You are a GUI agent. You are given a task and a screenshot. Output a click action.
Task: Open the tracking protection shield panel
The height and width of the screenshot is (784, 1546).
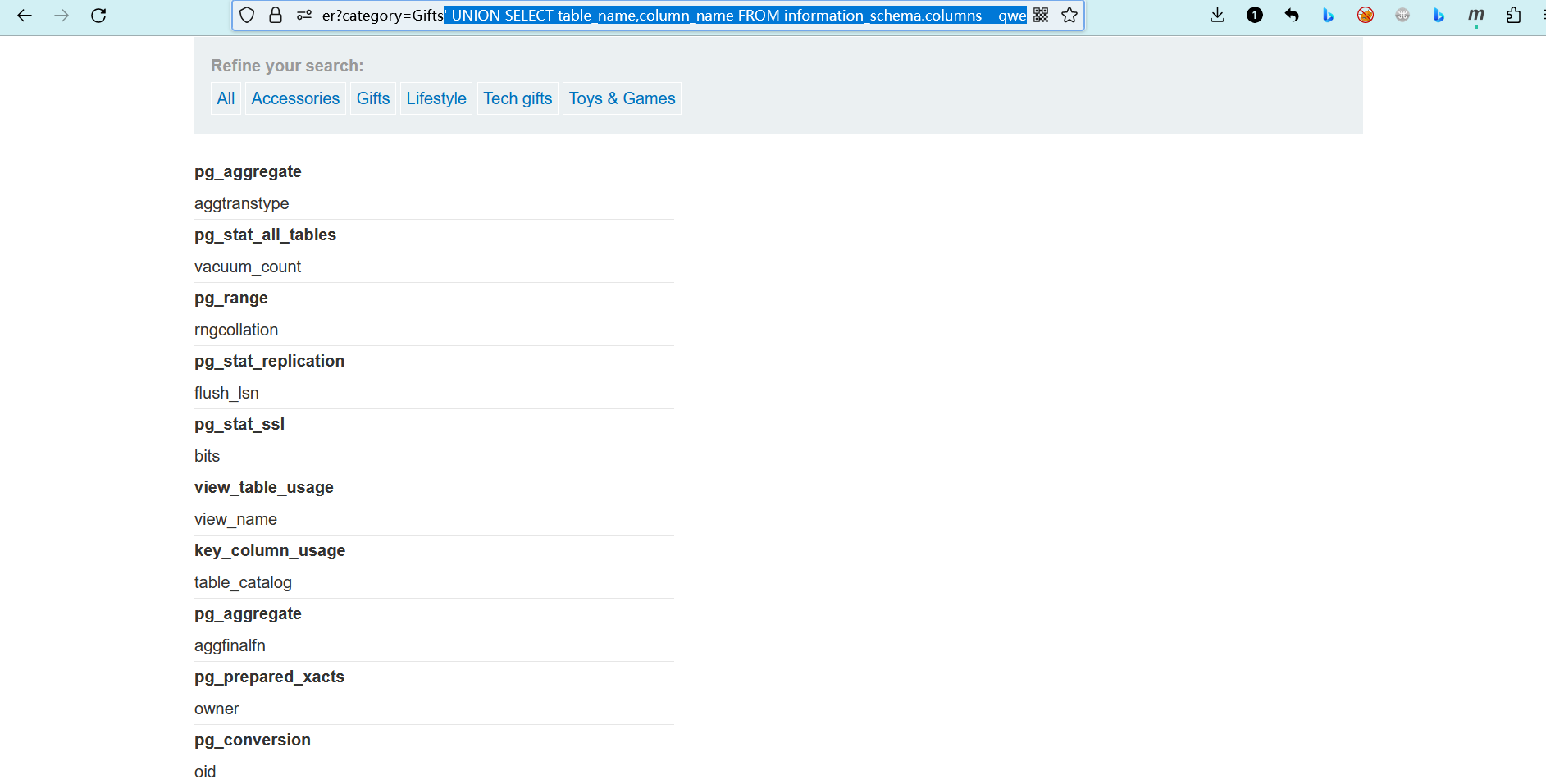coord(247,16)
